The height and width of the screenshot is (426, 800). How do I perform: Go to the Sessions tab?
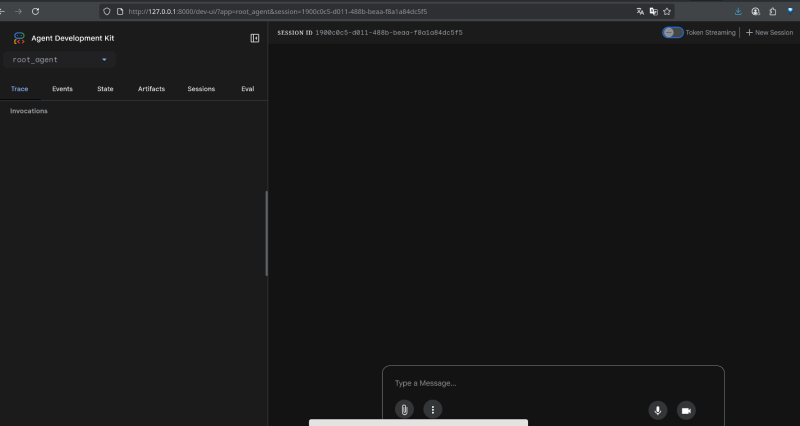(x=201, y=89)
